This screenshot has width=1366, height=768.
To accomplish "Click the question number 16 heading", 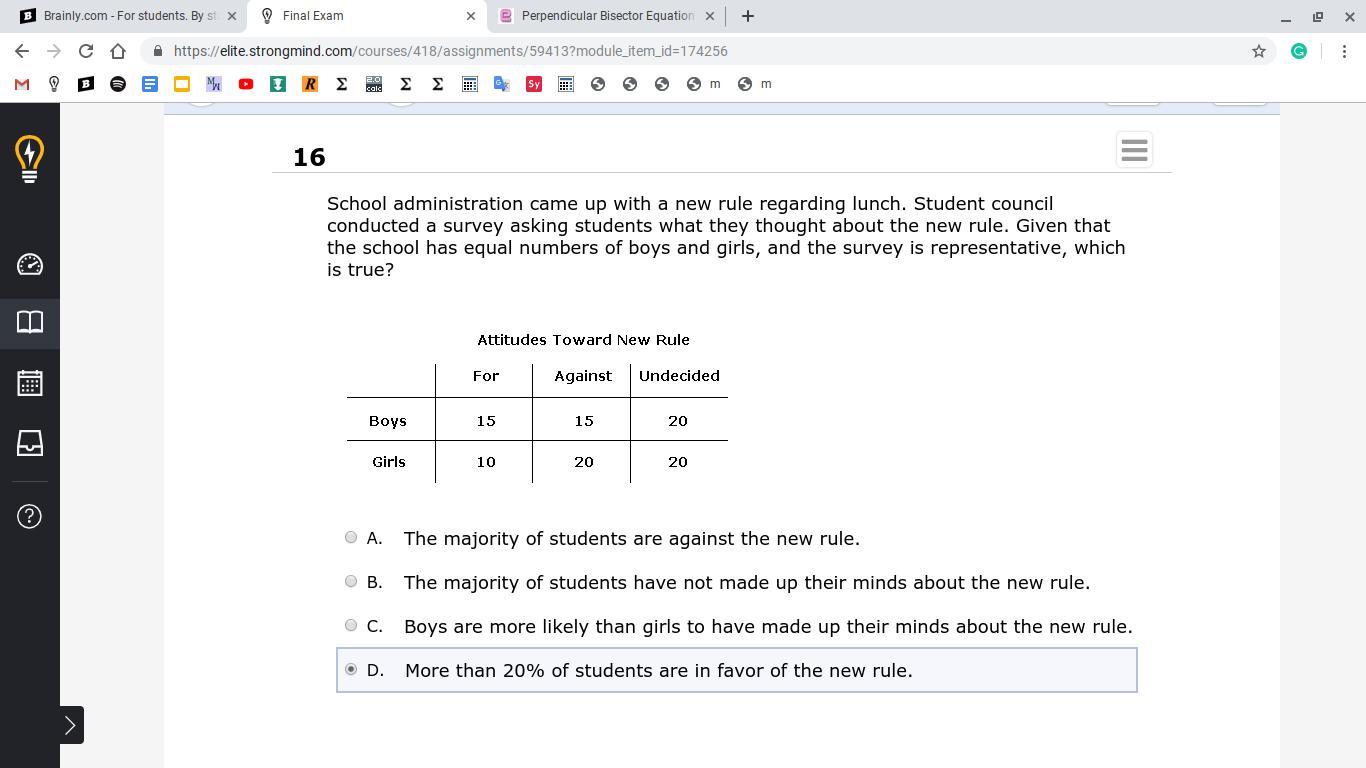I will (309, 157).
